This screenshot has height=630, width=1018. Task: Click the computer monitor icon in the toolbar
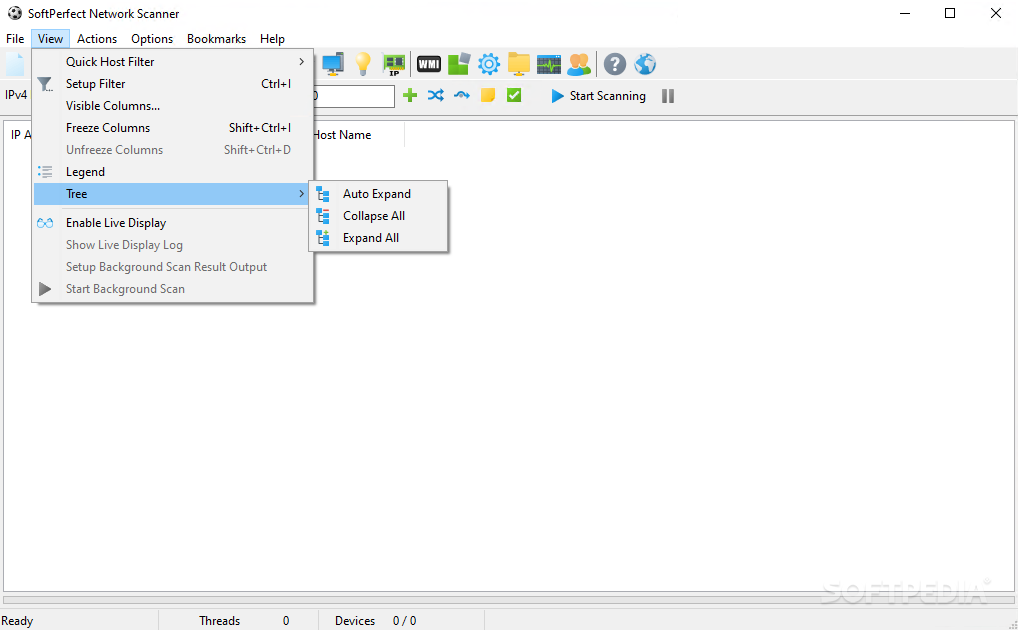pos(333,64)
